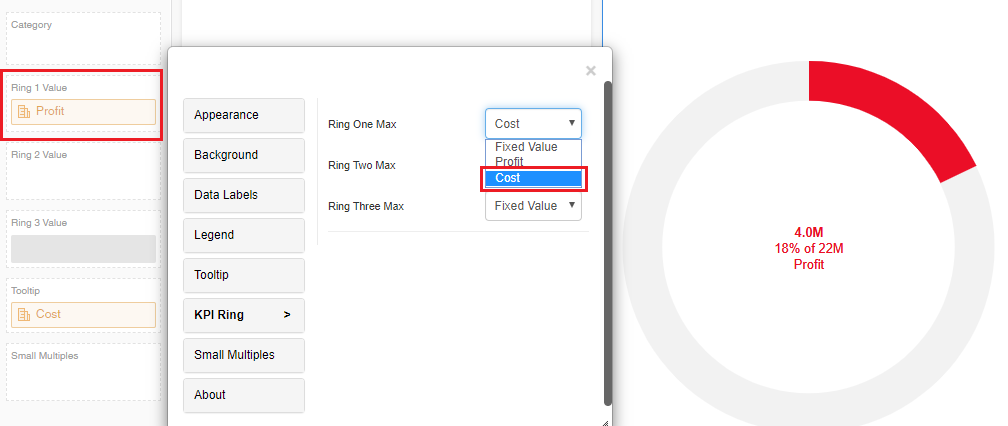
Task: Click the empty Ring 3 Value field
Action: pyautogui.click(x=83, y=249)
